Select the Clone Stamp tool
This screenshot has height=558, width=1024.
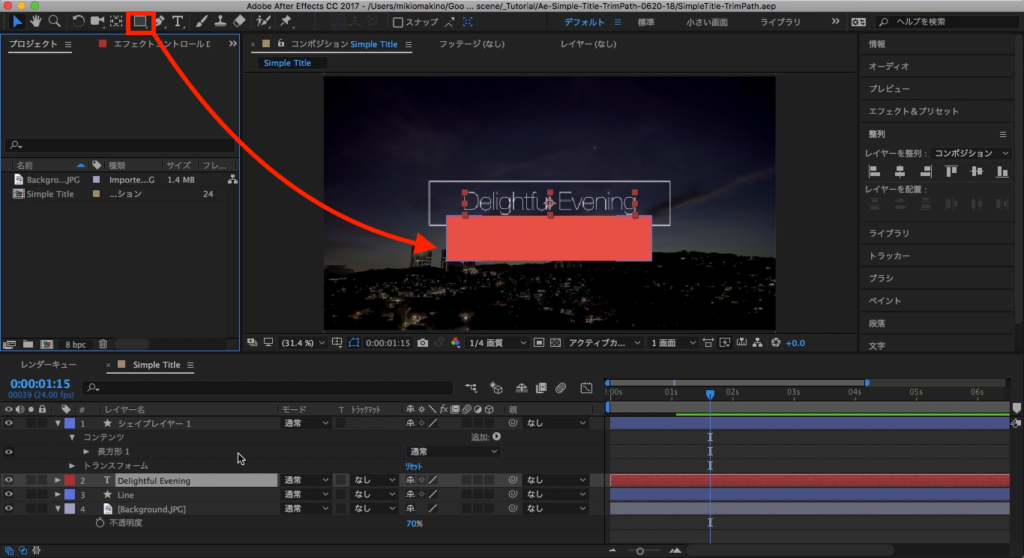pos(219,21)
